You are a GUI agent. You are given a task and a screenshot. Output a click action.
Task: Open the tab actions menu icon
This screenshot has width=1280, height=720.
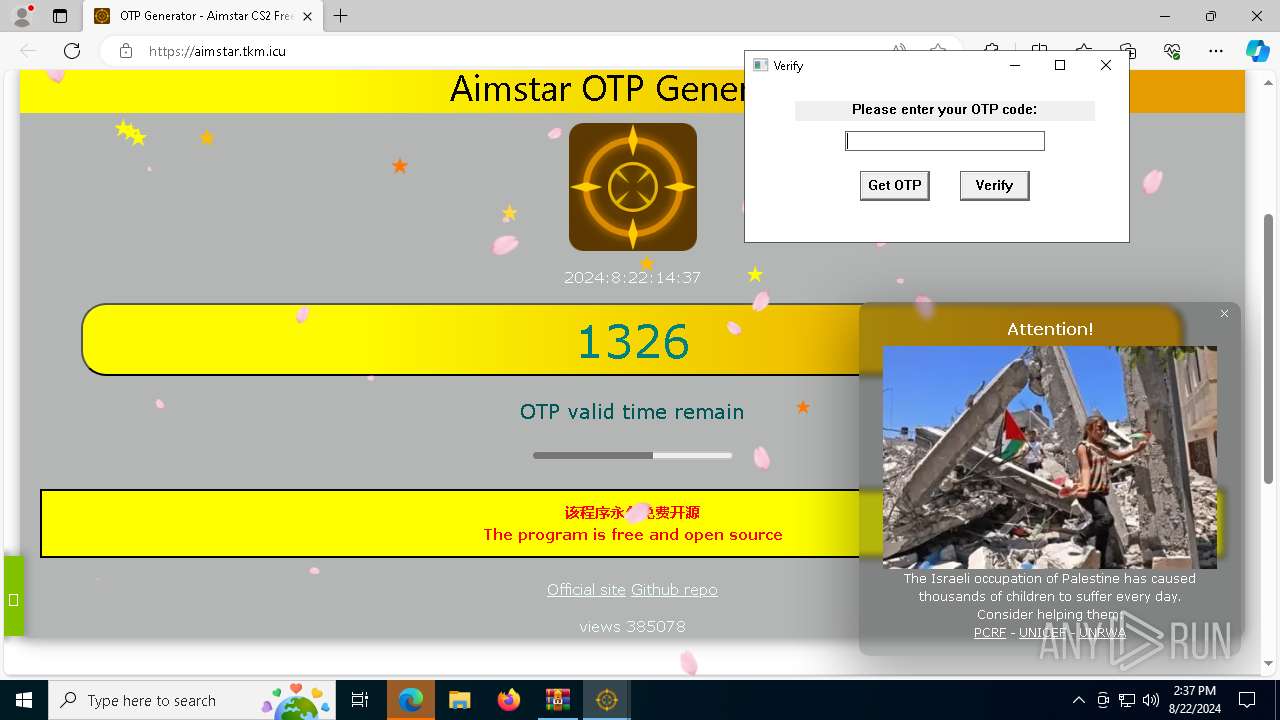60,16
